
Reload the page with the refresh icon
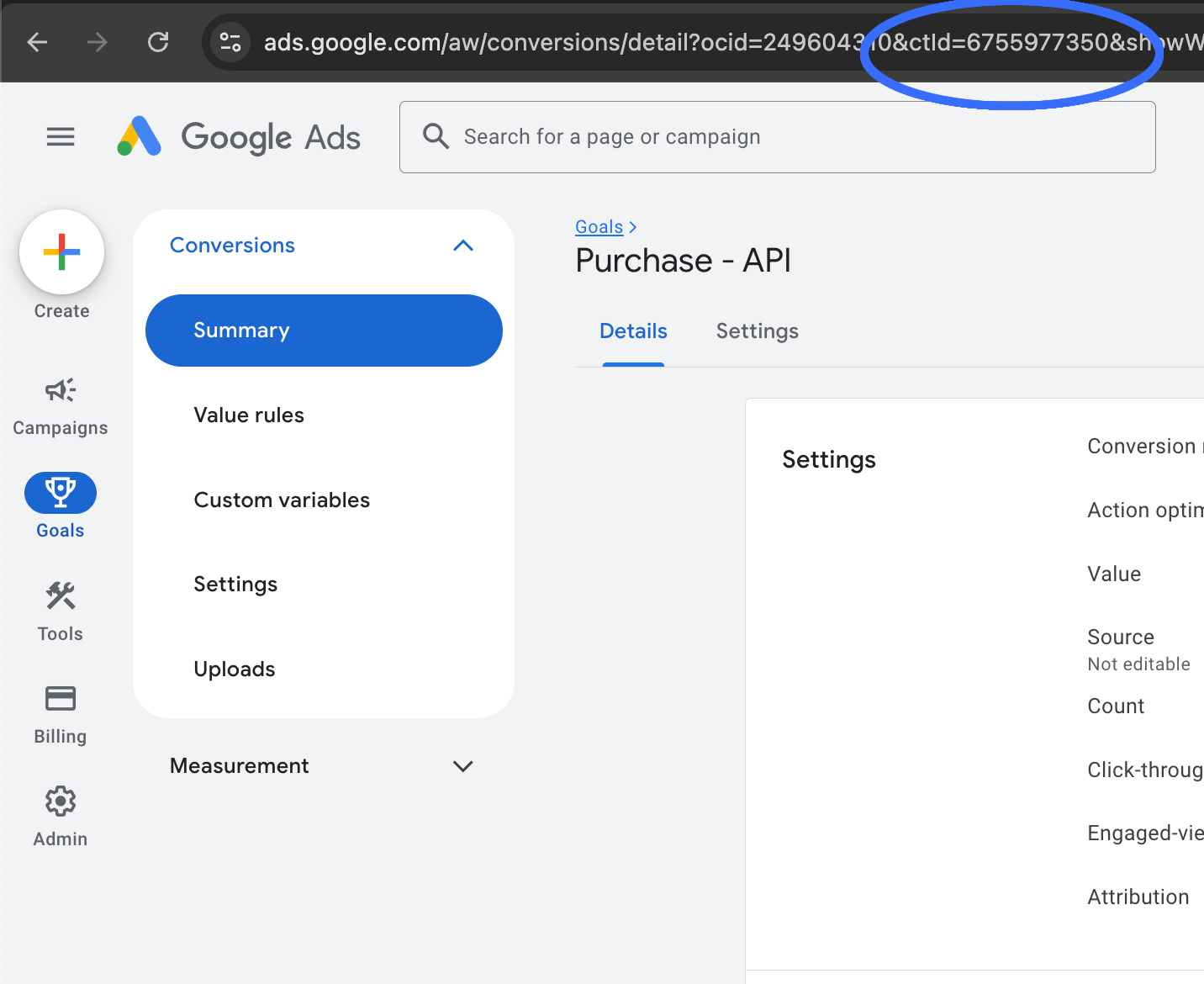[158, 42]
